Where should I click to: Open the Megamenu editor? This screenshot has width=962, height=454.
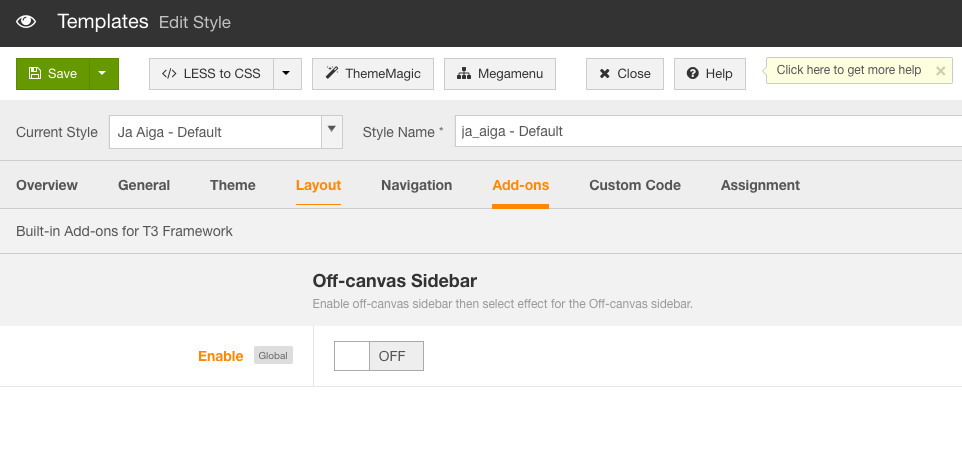499,74
